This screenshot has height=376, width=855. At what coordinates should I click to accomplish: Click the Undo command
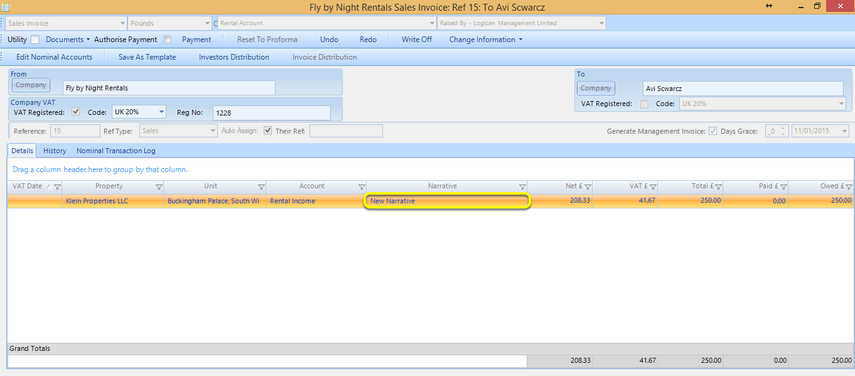tap(329, 40)
